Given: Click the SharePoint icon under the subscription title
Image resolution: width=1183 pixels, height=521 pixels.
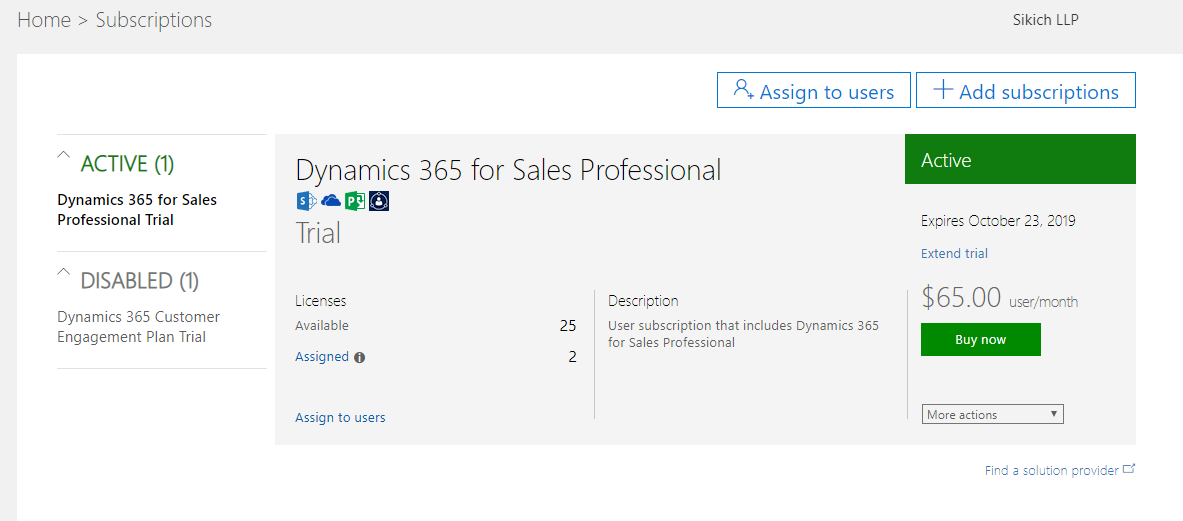Looking at the screenshot, I should [x=306, y=201].
